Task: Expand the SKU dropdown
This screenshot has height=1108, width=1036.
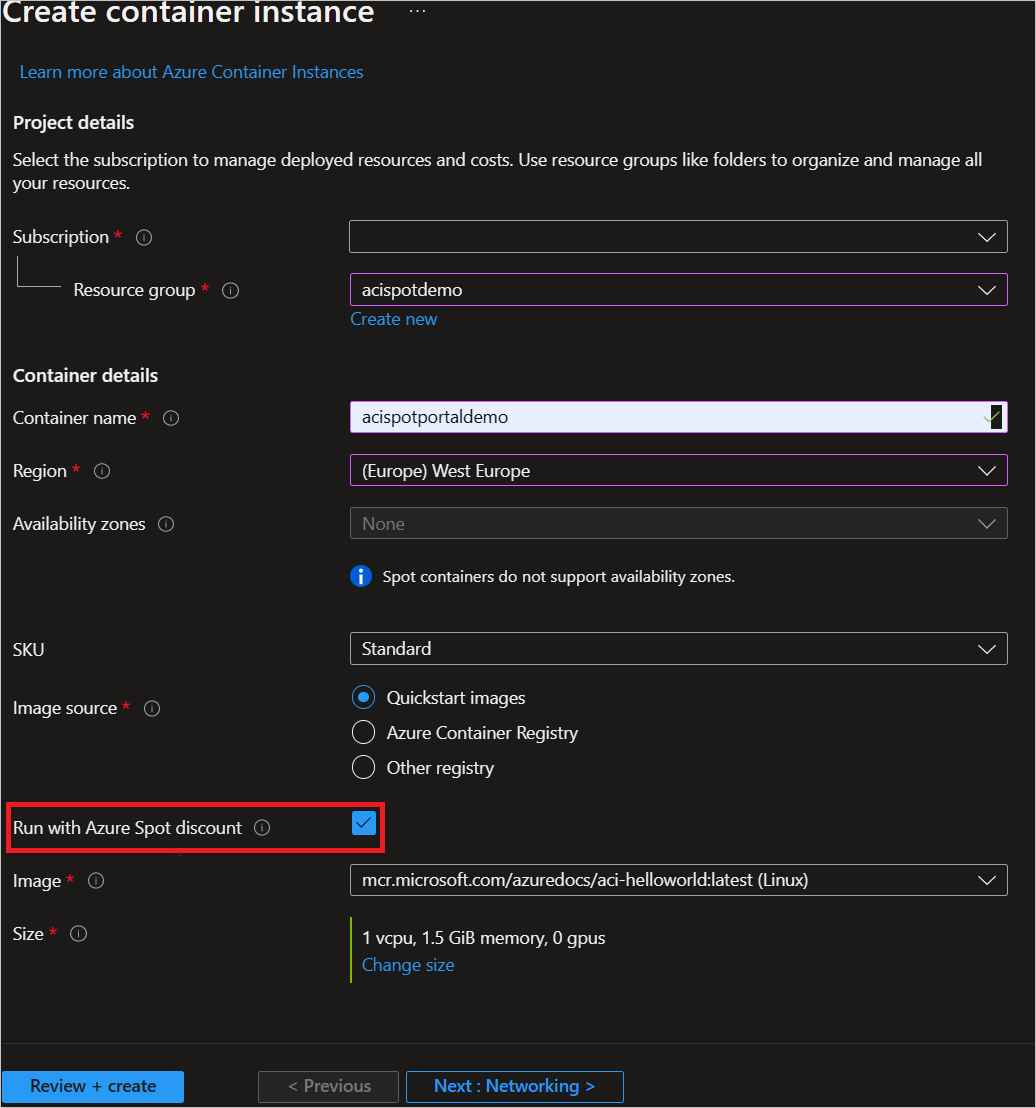Action: tap(678, 649)
